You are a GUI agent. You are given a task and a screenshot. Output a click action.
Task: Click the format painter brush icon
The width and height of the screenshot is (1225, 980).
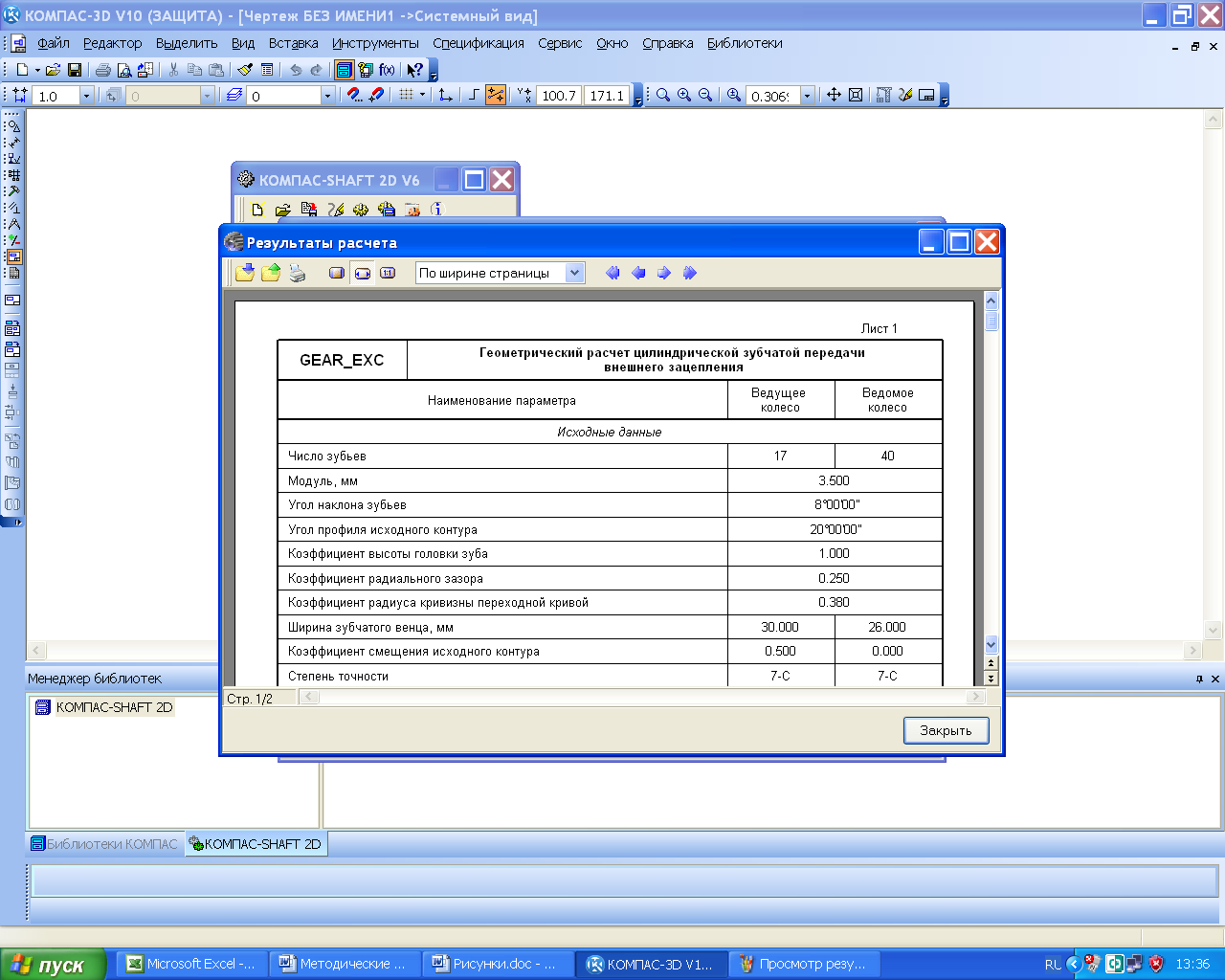coord(245,70)
